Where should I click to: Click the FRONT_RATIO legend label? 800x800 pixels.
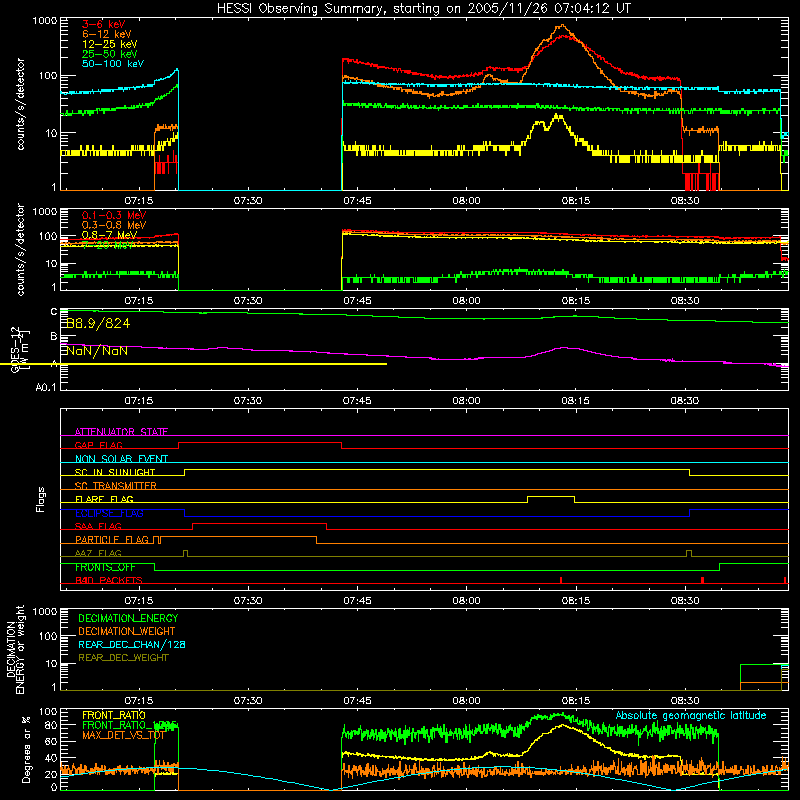click(114, 715)
